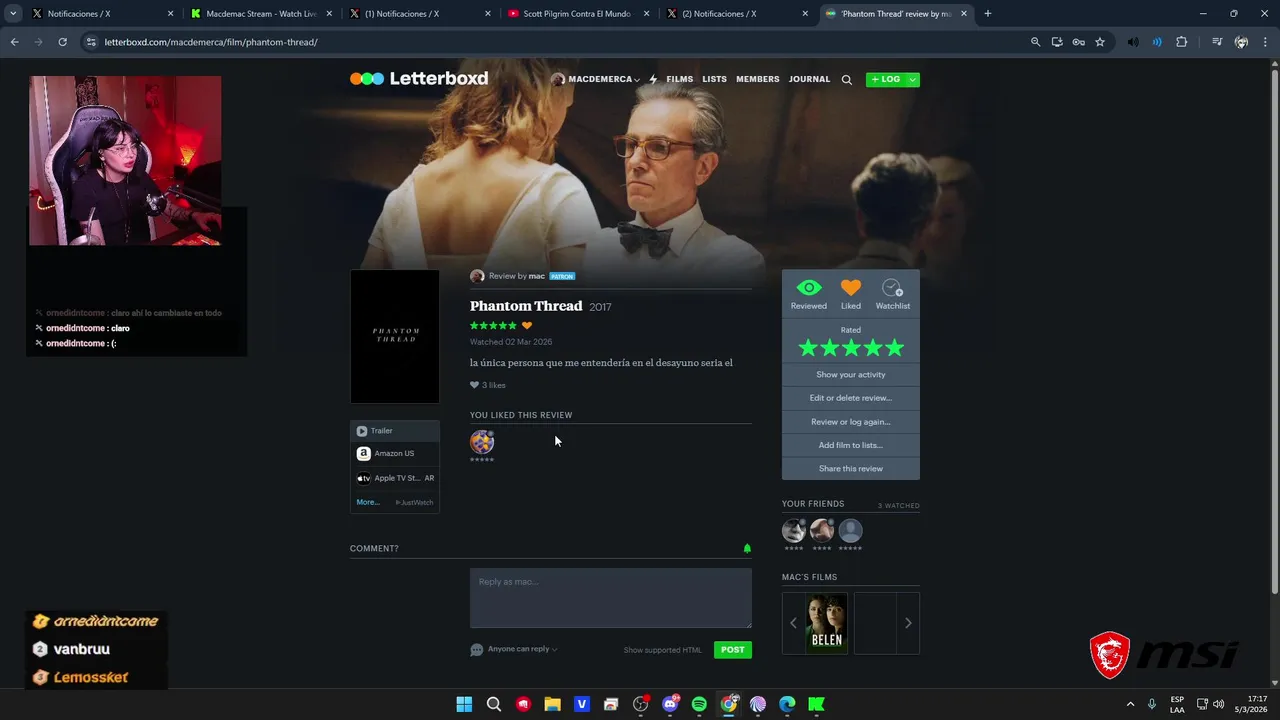Click previous arrow in Mac's Films carousel

point(794,623)
